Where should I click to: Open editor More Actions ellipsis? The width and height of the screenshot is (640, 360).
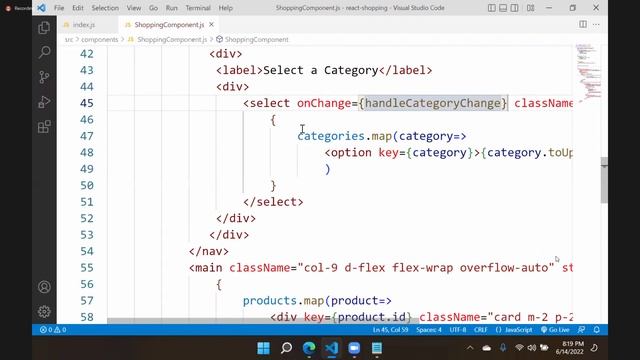tap(596, 24)
